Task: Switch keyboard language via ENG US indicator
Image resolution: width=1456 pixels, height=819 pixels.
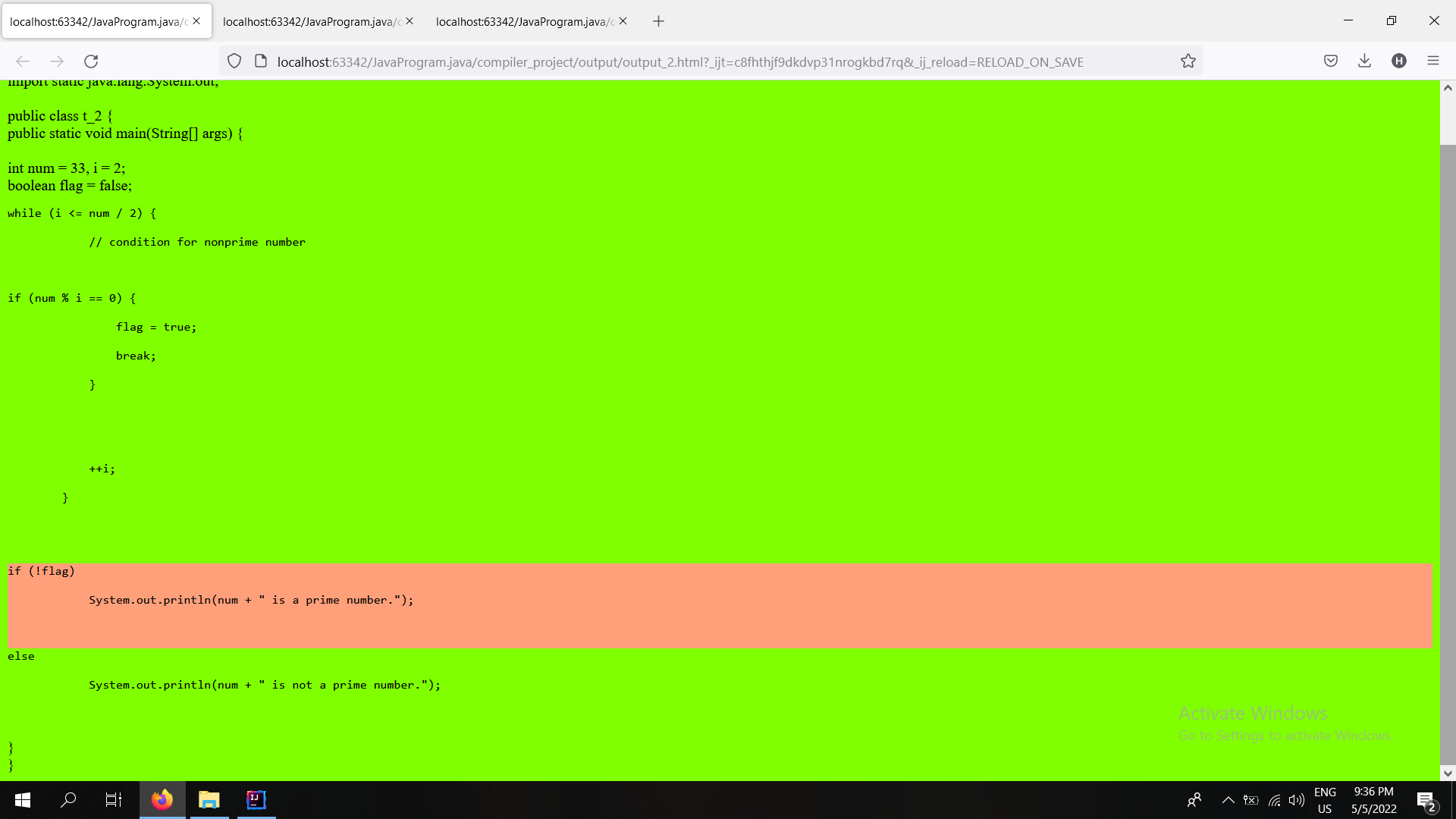Action: click(1324, 799)
